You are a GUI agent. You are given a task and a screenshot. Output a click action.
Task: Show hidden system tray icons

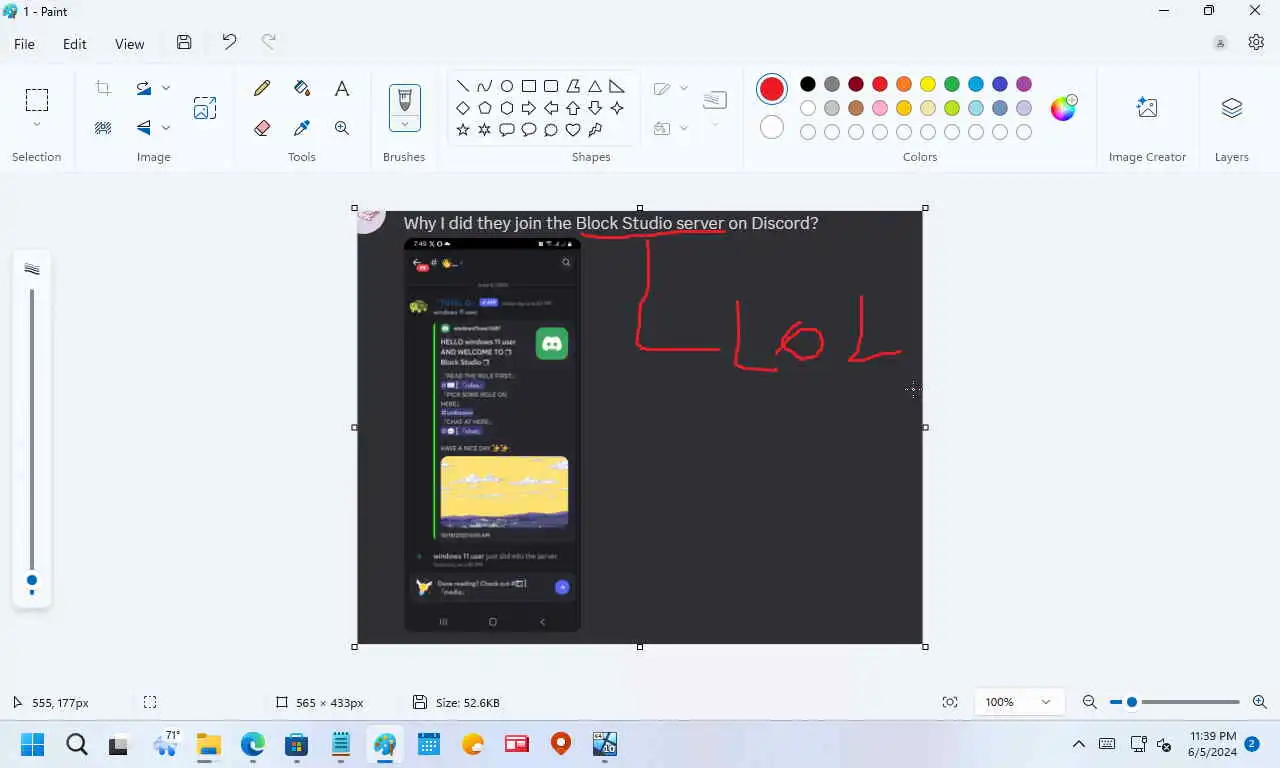pos(1079,744)
